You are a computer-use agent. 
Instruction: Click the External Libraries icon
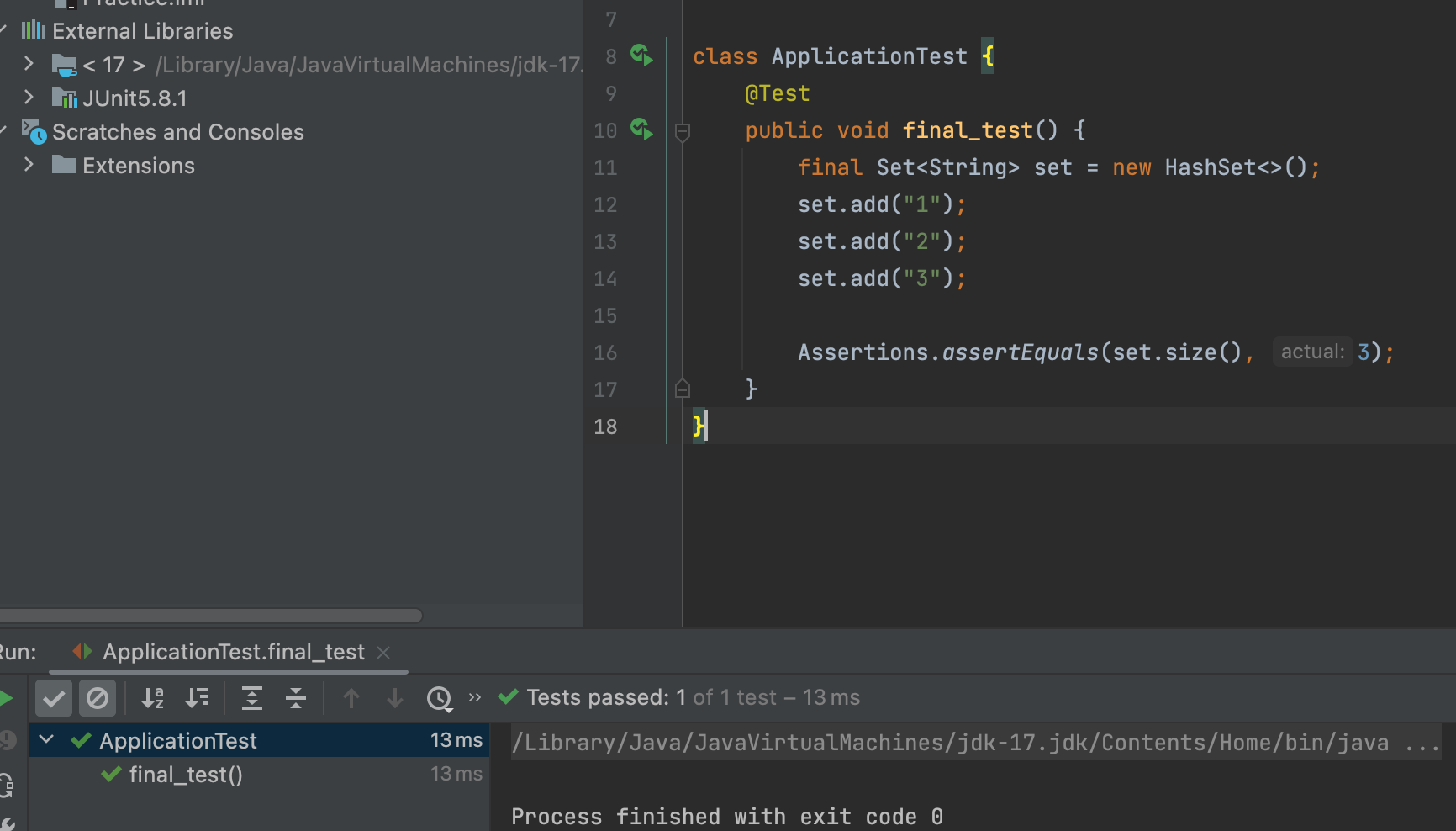tap(34, 30)
